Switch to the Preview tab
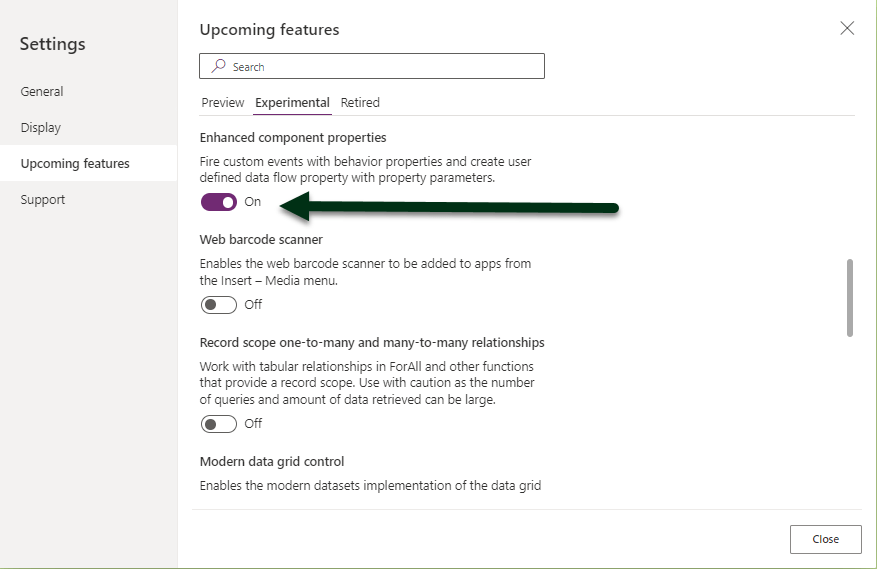Viewport: 877px width, 569px height. point(223,103)
